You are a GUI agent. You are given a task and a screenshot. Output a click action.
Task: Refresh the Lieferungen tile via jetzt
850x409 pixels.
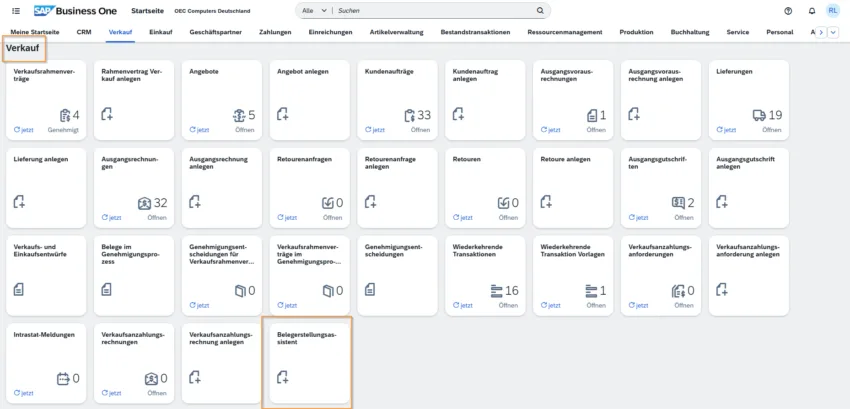point(727,130)
